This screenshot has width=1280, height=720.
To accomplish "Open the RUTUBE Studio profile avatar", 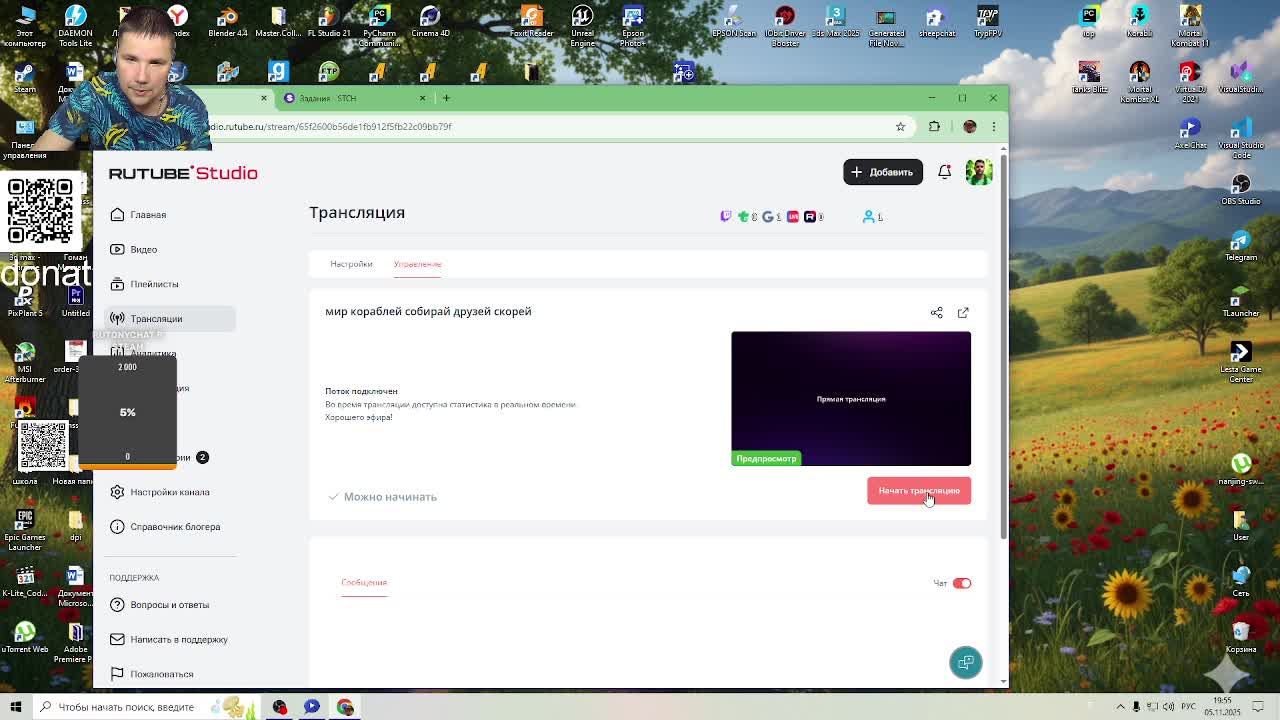I will point(979,172).
